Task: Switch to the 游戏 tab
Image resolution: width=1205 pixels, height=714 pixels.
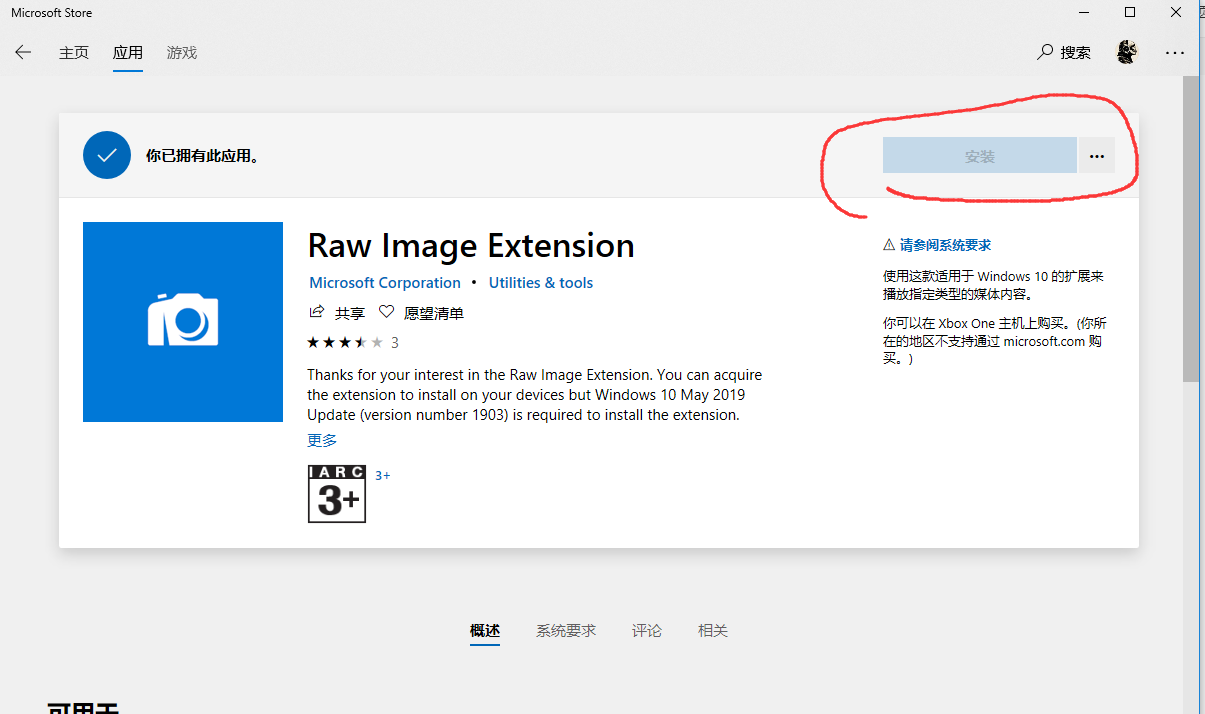Action: click(181, 52)
